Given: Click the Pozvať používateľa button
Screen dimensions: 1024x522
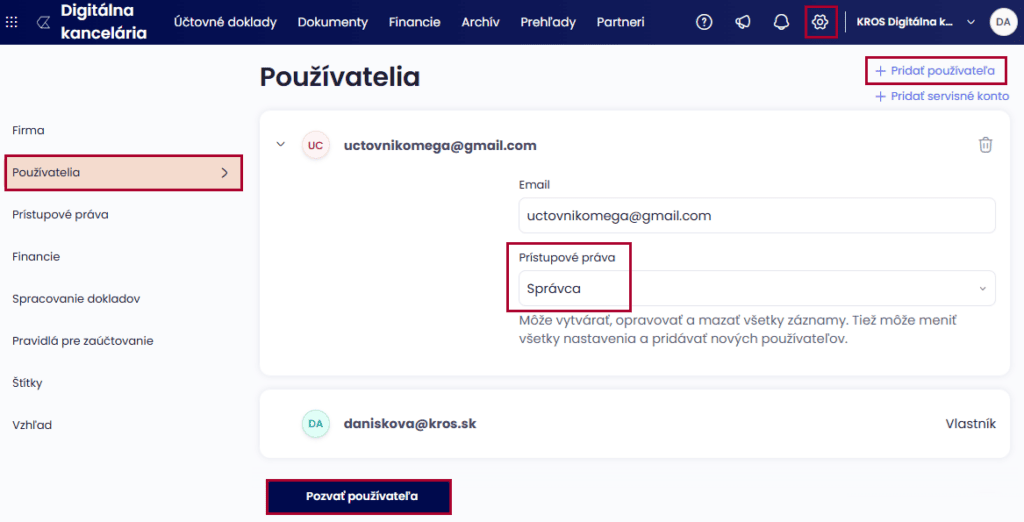Looking at the screenshot, I should pos(359,496).
